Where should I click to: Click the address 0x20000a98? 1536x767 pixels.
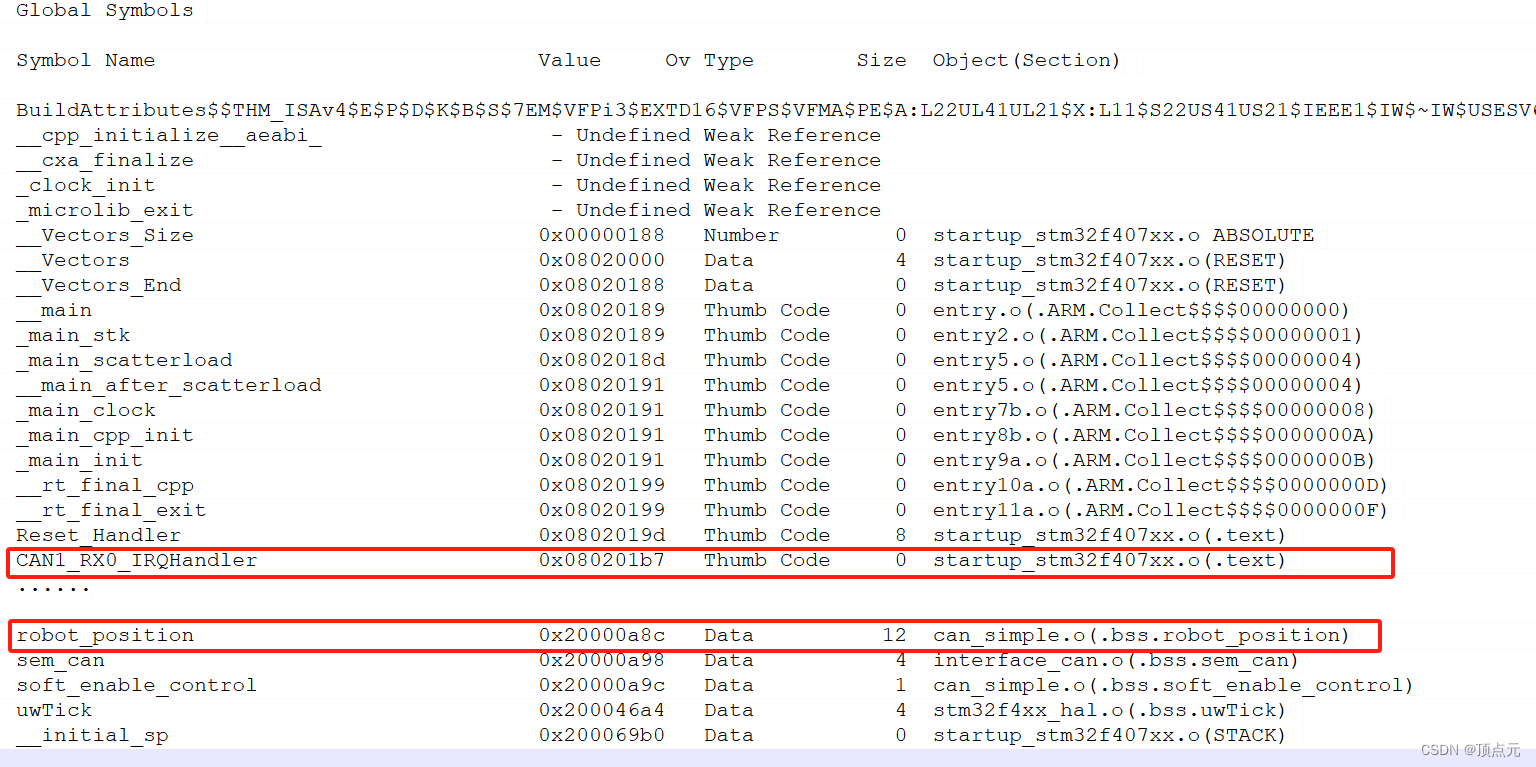(x=602, y=660)
